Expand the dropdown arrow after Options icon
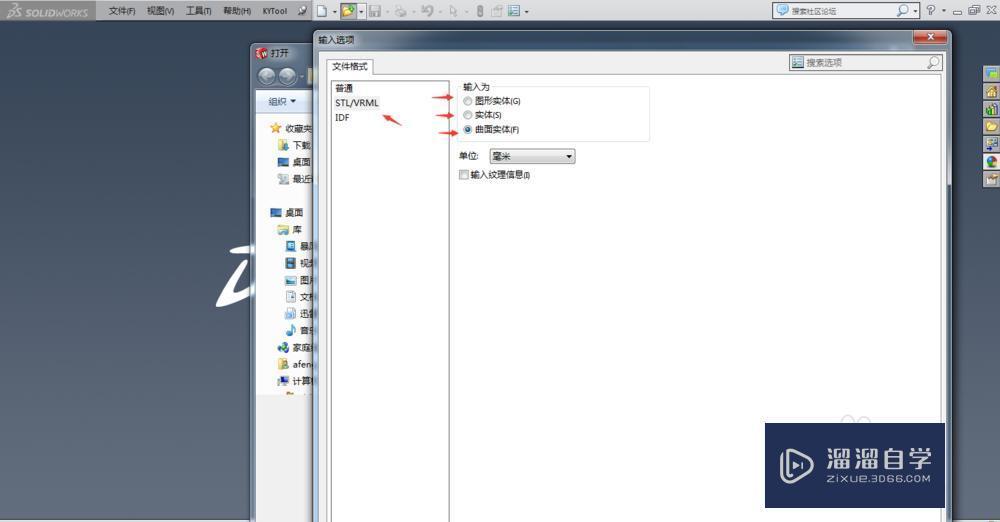This screenshot has height=522, width=1000. click(526, 11)
